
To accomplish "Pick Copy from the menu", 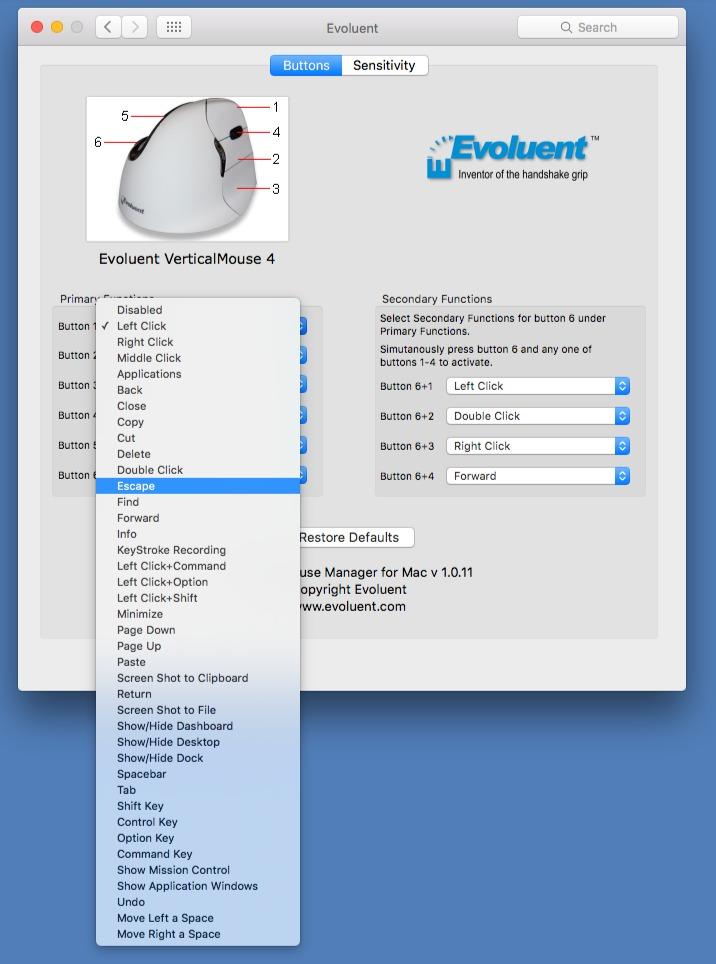I will [x=198, y=422].
